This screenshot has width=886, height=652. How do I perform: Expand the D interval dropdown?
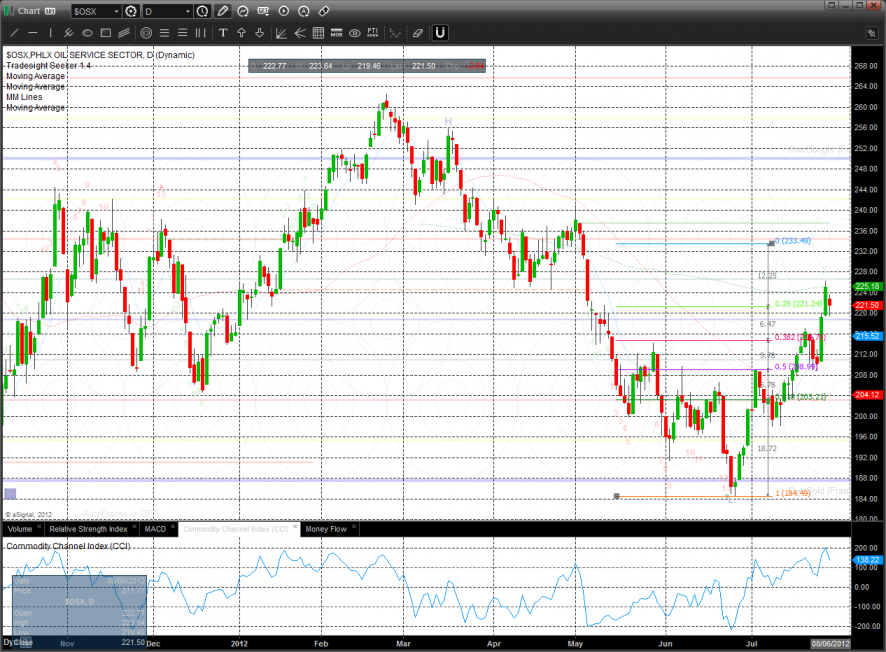(x=186, y=11)
